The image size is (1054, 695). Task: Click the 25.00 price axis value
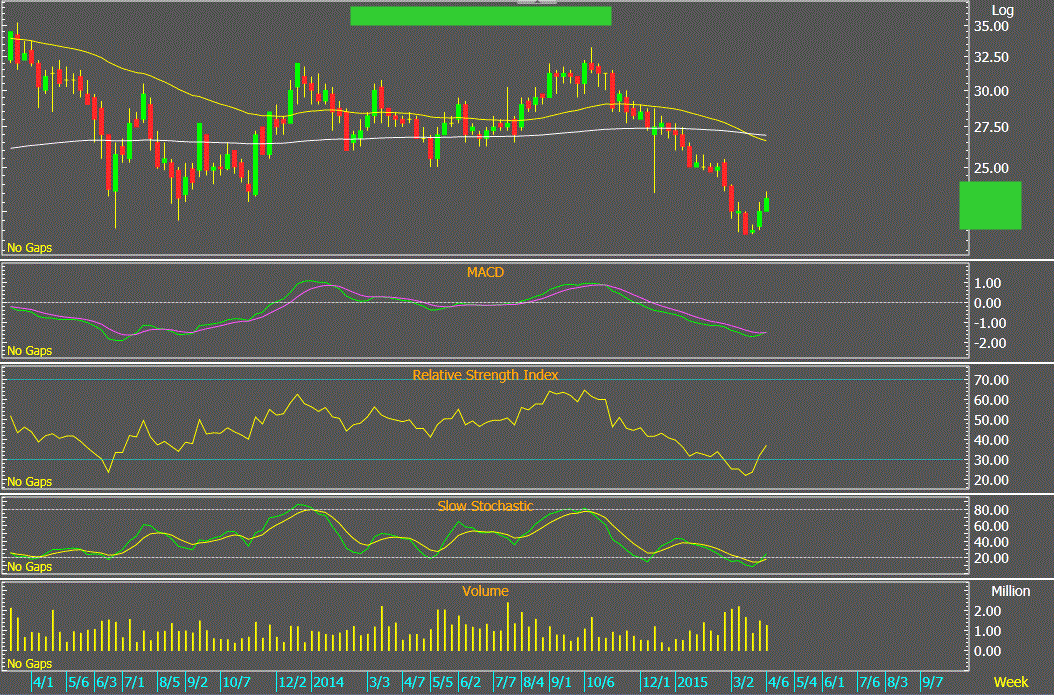[991, 168]
